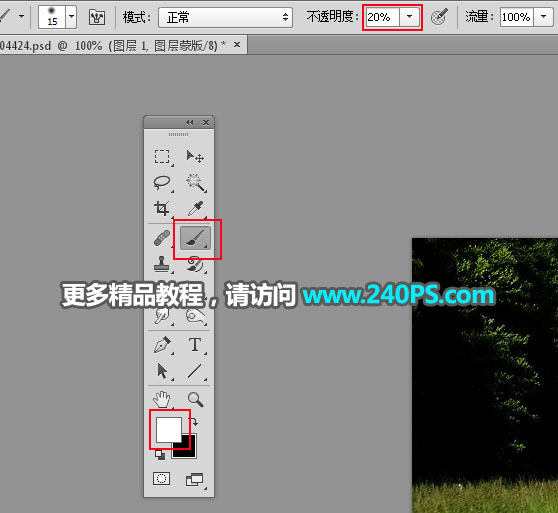The width and height of the screenshot is (558, 513).
Task: Select the Smudge finger tool
Action: point(162,316)
